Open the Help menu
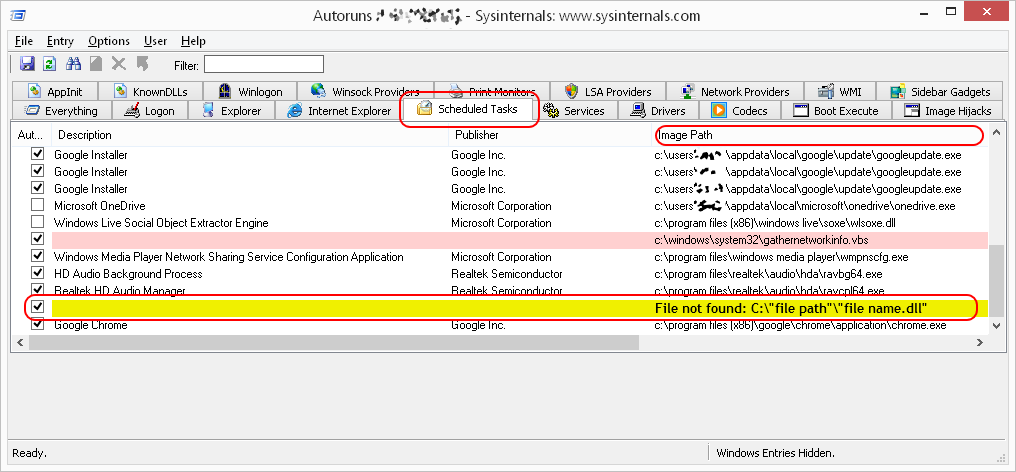The width and height of the screenshot is (1016, 472). tap(193, 41)
